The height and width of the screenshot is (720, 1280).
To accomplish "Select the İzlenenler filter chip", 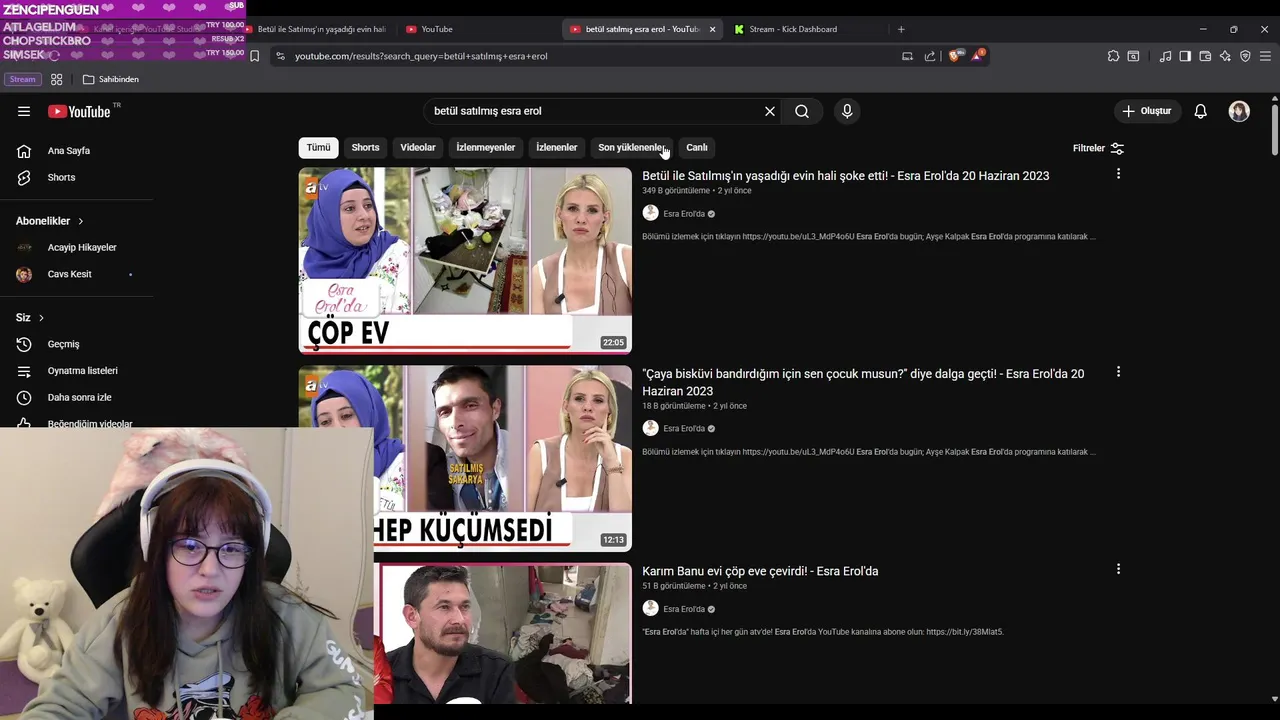I will (x=556, y=148).
